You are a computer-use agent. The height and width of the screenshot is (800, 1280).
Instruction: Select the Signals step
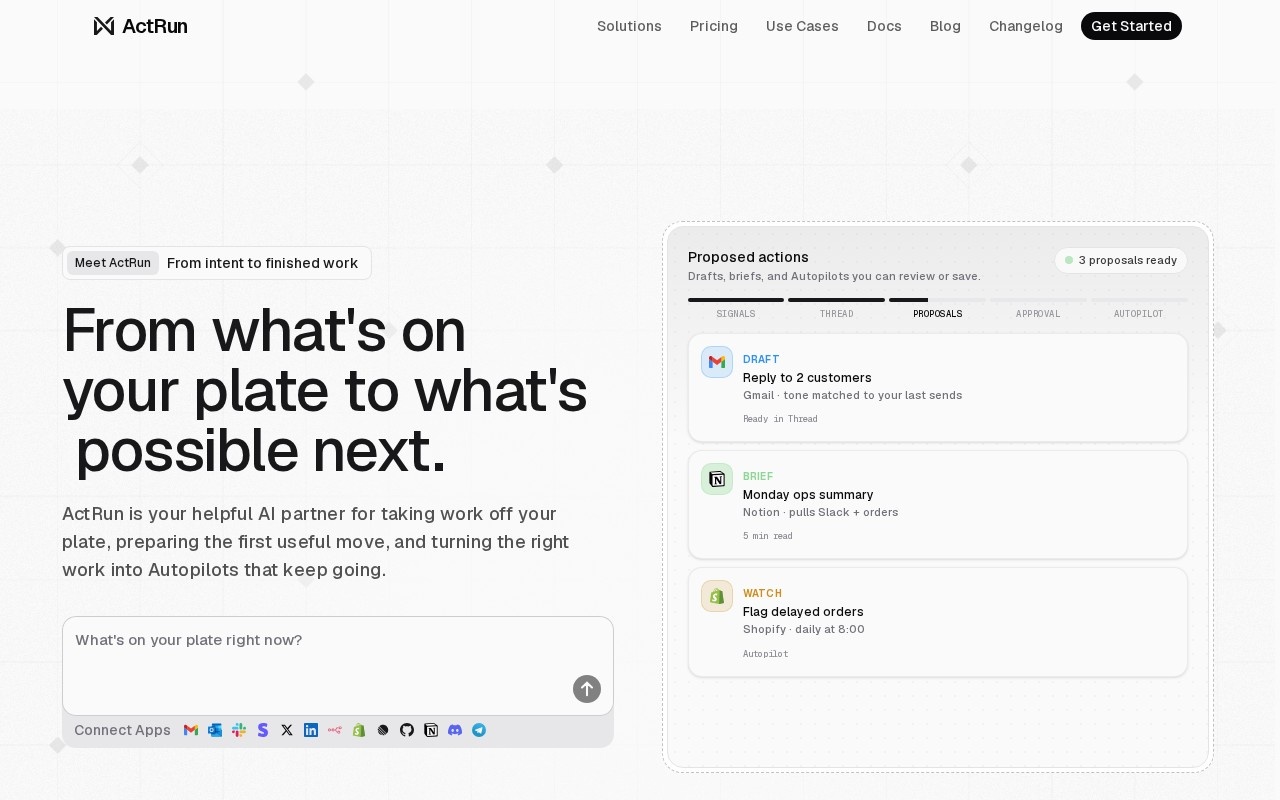pyautogui.click(x=736, y=314)
